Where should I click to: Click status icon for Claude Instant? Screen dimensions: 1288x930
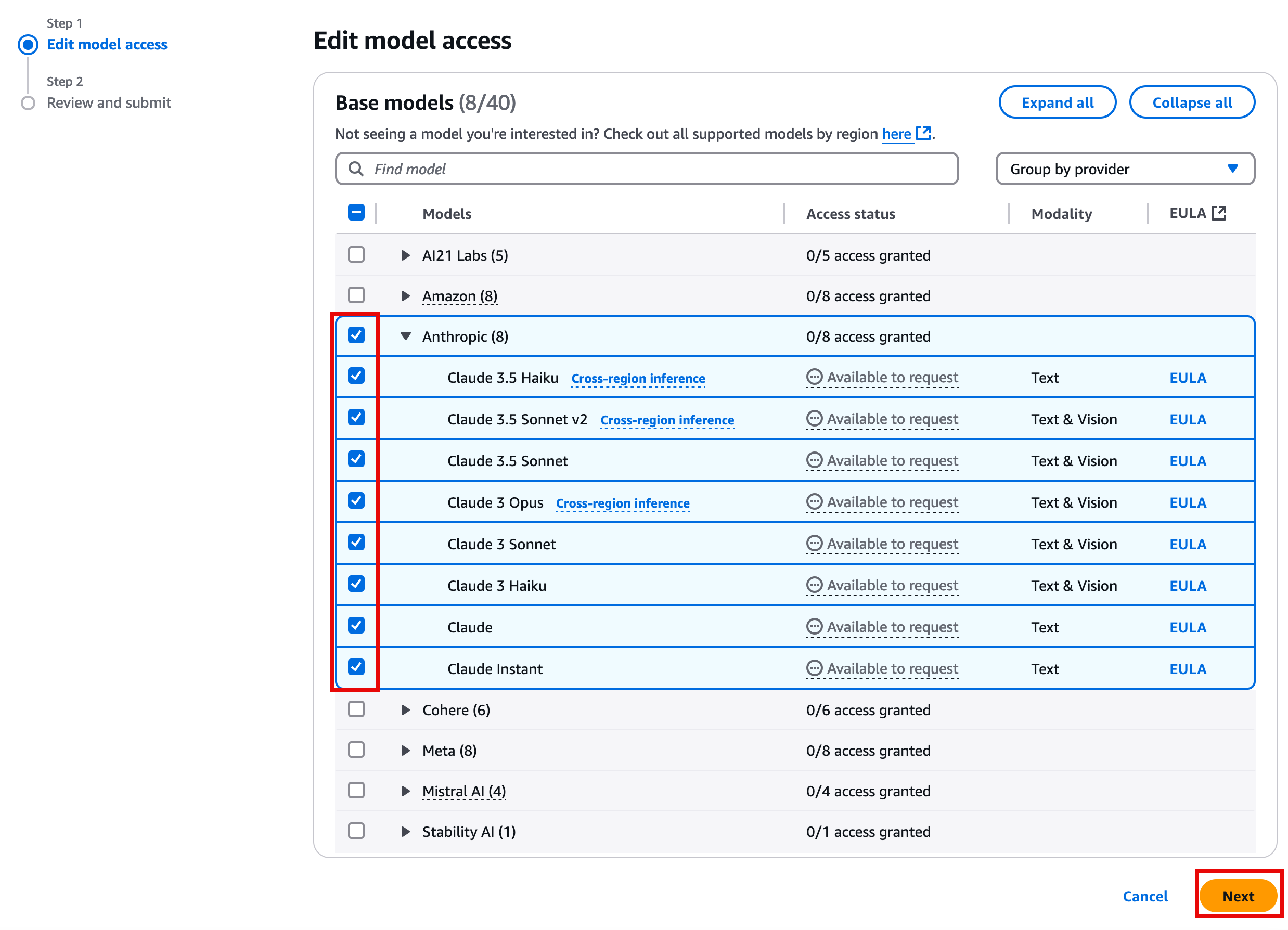814,668
